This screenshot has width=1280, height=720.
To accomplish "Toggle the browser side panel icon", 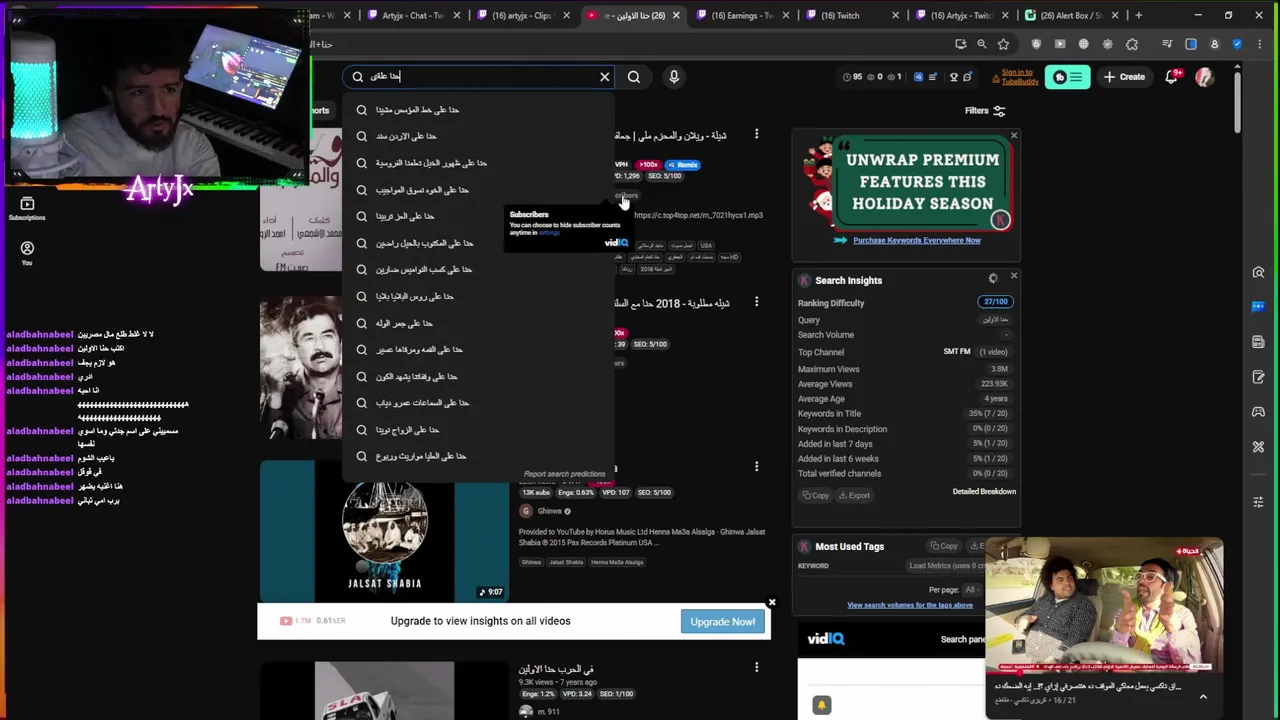I will (1191, 44).
